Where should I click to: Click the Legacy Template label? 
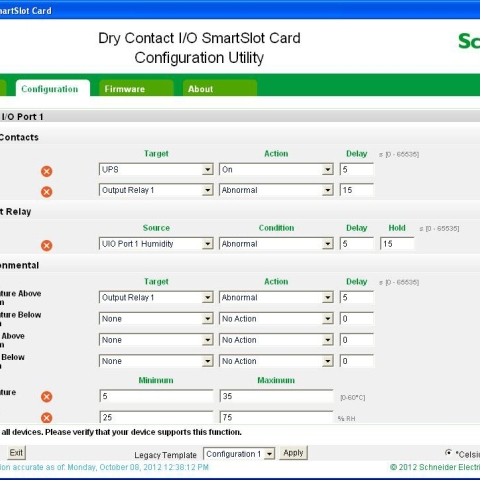click(166, 455)
